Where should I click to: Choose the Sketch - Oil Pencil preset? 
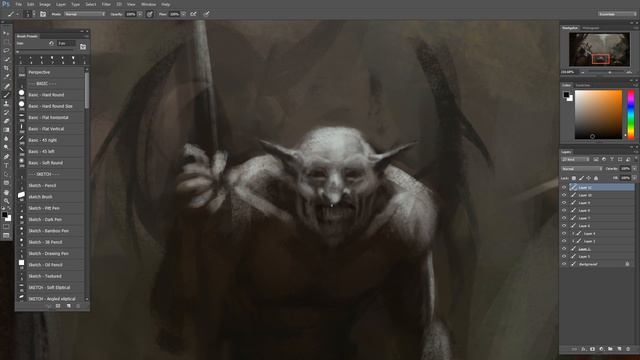pyautogui.click(x=51, y=265)
